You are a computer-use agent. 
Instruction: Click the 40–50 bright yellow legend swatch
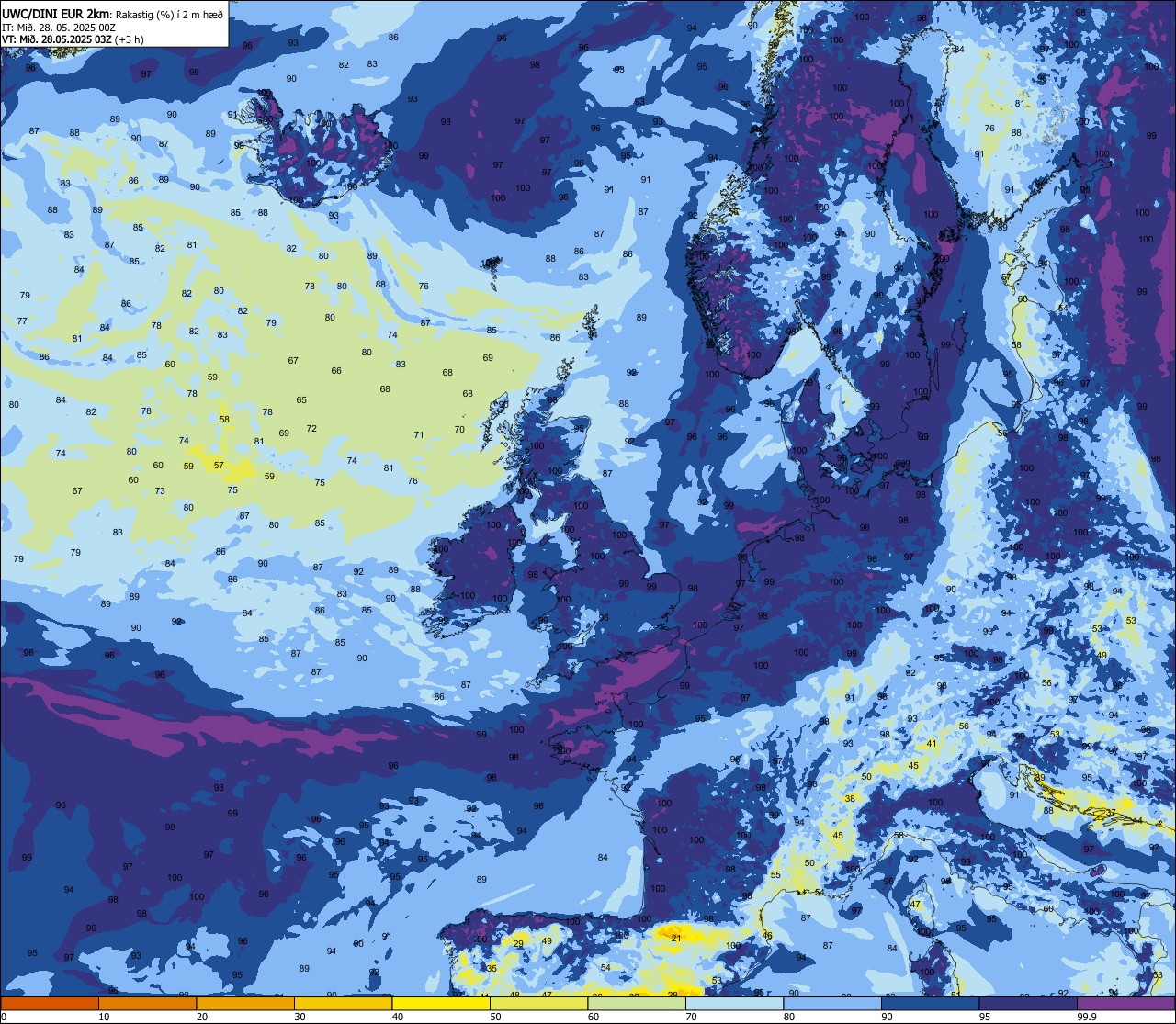click(441, 1003)
